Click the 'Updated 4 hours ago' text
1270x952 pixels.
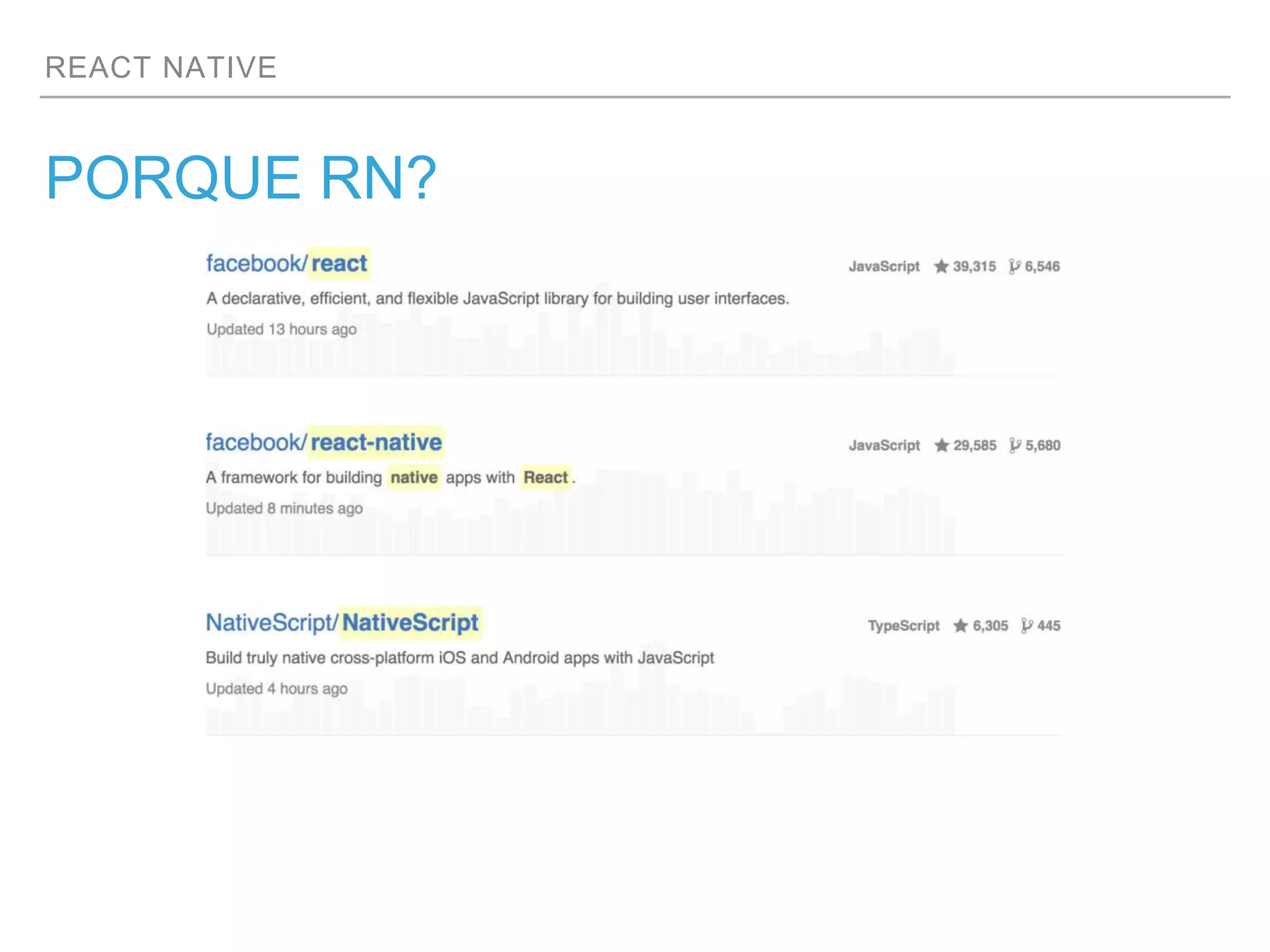(277, 689)
